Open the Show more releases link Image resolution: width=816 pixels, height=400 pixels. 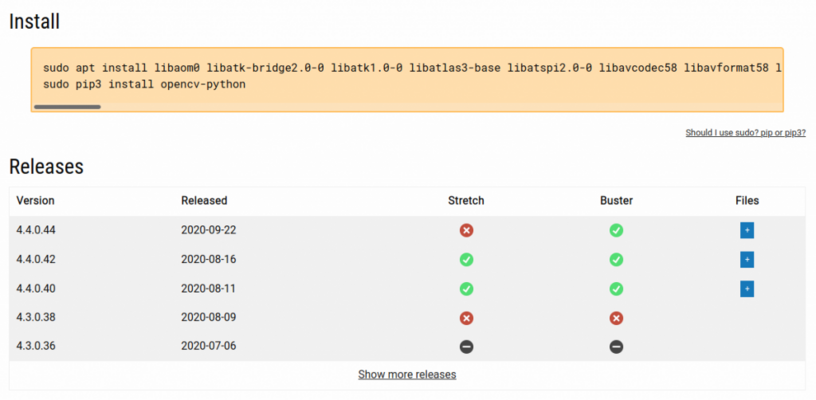[x=407, y=375]
